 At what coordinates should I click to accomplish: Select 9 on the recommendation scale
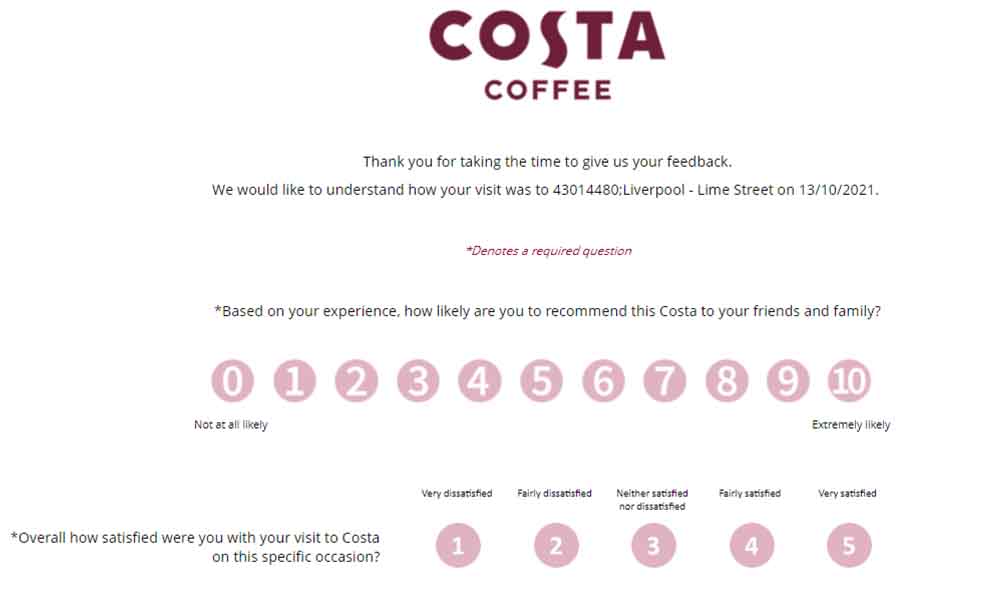point(788,381)
